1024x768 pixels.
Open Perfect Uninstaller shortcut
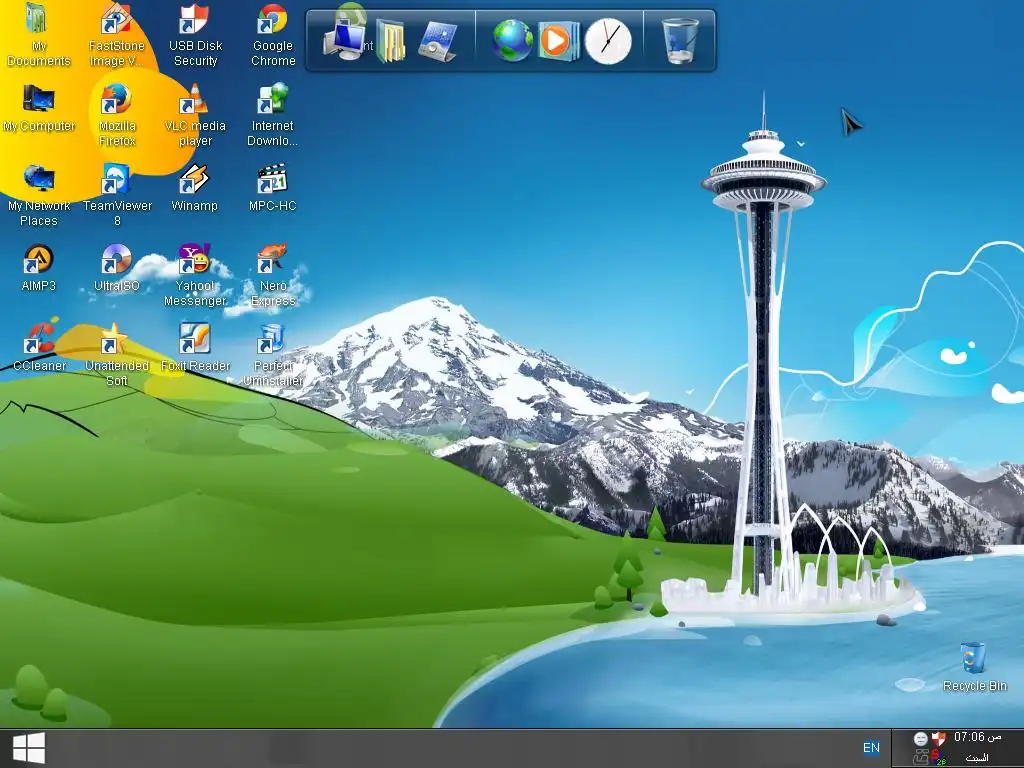tap(273, 355)
